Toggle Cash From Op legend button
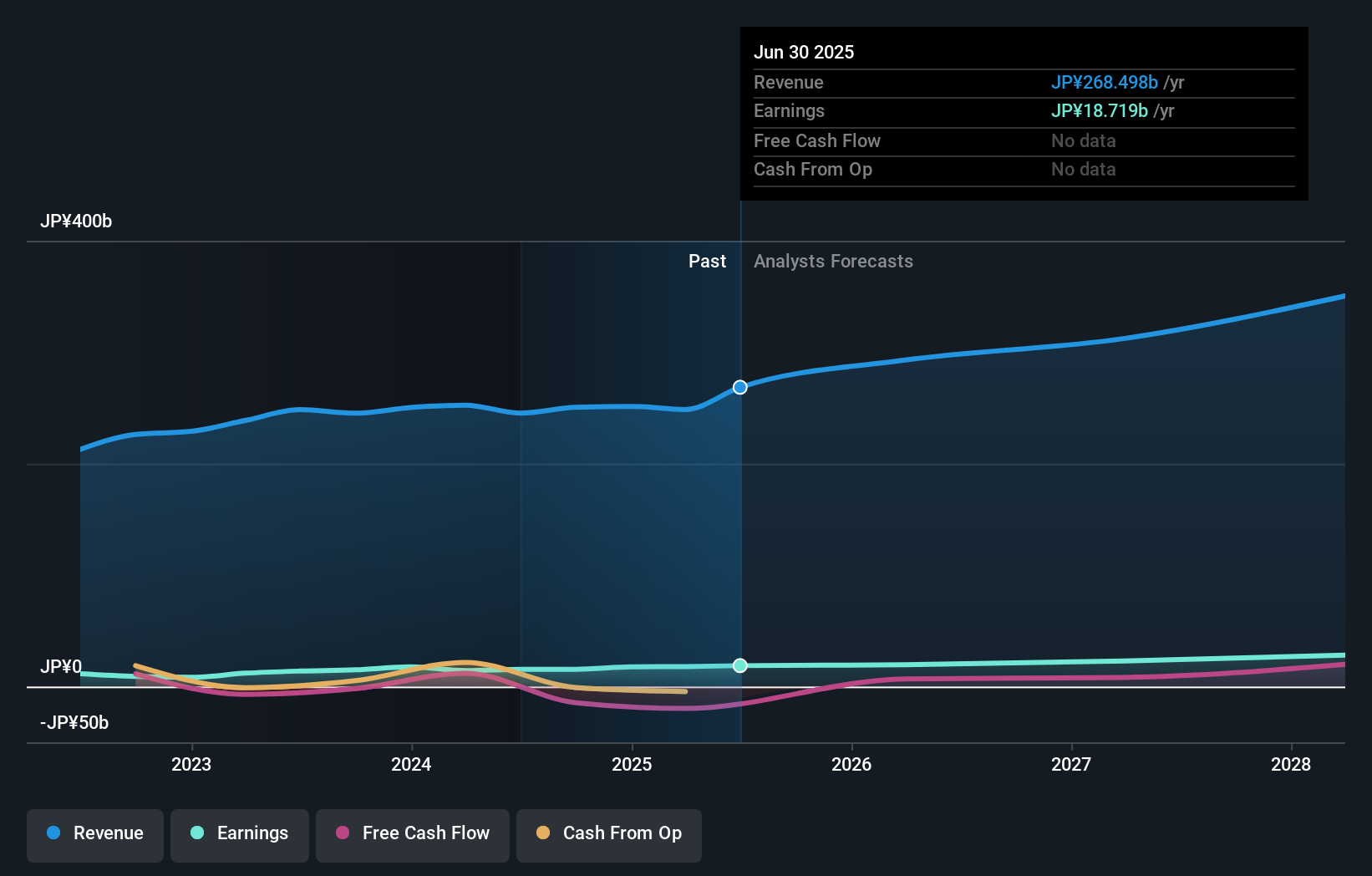 [609, 833]
